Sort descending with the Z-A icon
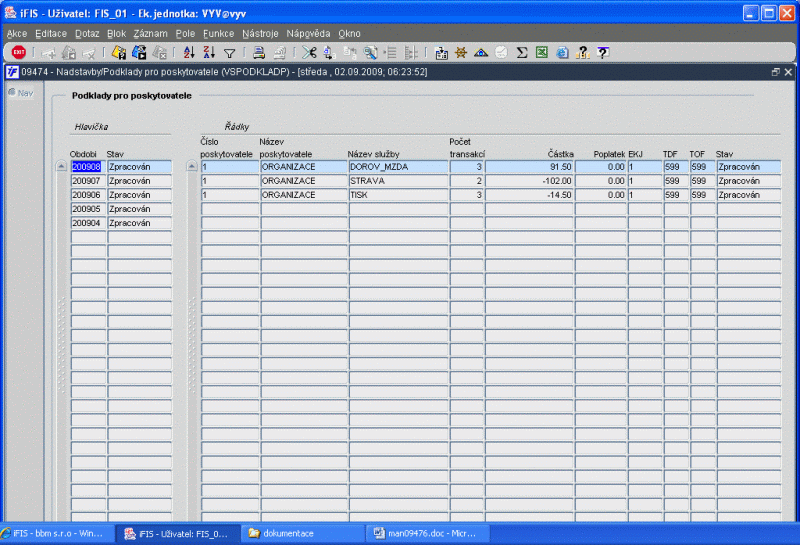 click(x=209, y=53)
